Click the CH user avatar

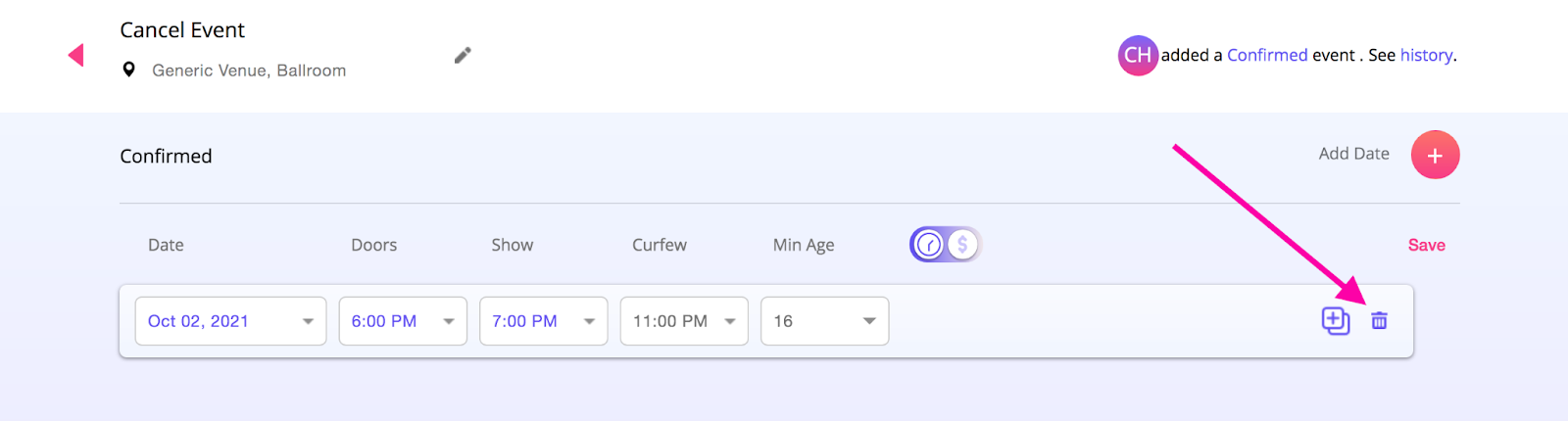coord(1138,55)
